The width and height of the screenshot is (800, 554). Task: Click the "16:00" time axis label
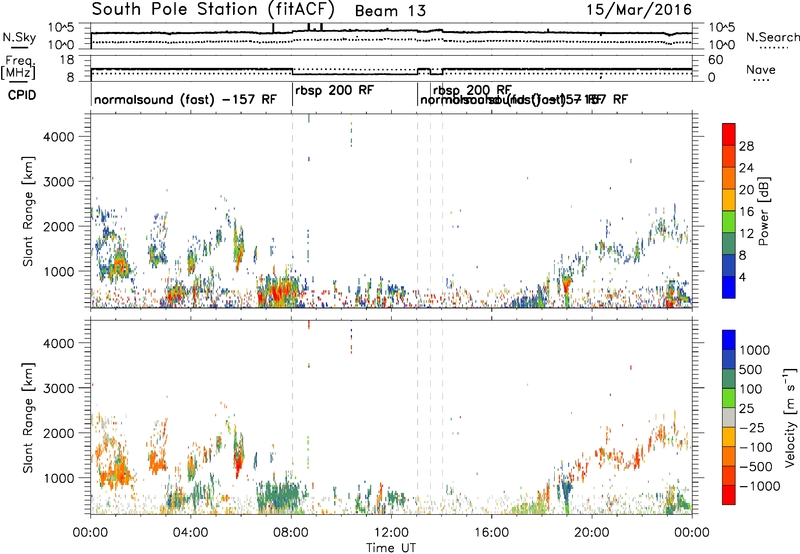pyautogui.click(x=491, y=533)
